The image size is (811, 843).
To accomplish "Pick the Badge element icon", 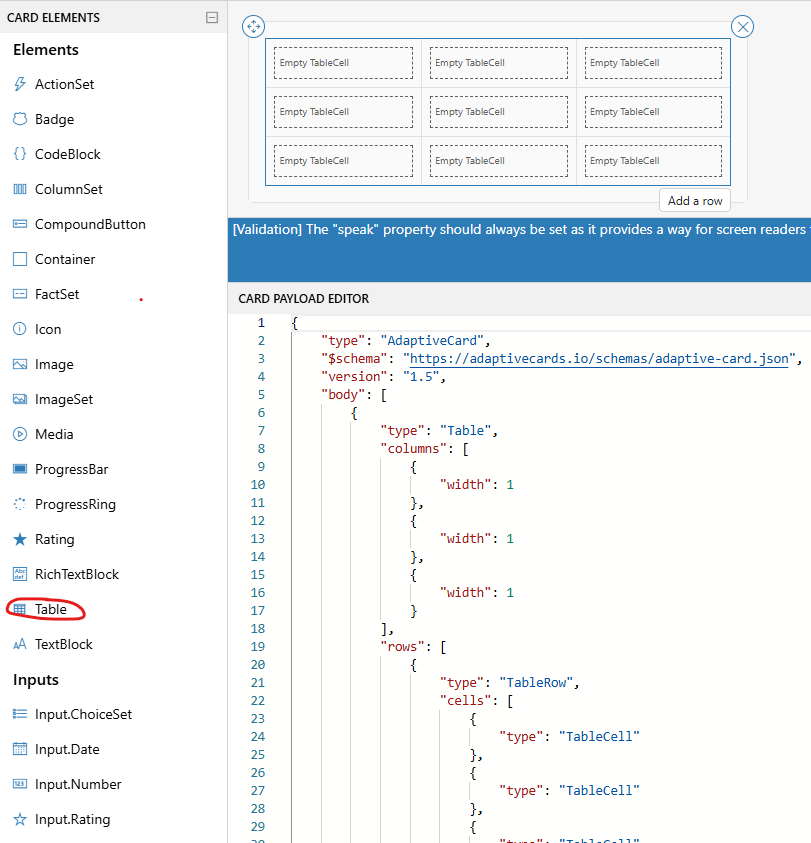I will coord(20,119).
